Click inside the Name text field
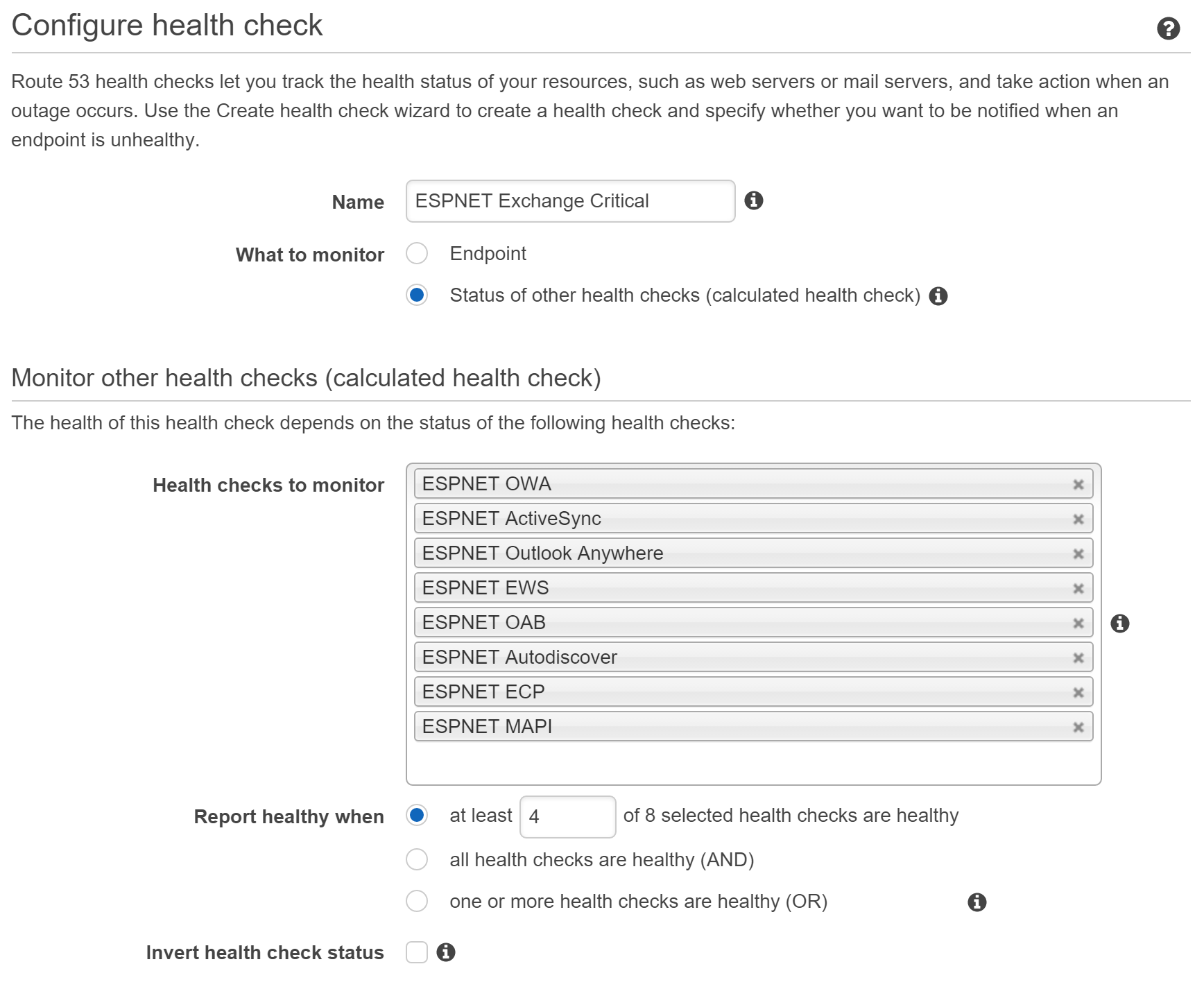1204x989 pixels. [x=569, y=201]
